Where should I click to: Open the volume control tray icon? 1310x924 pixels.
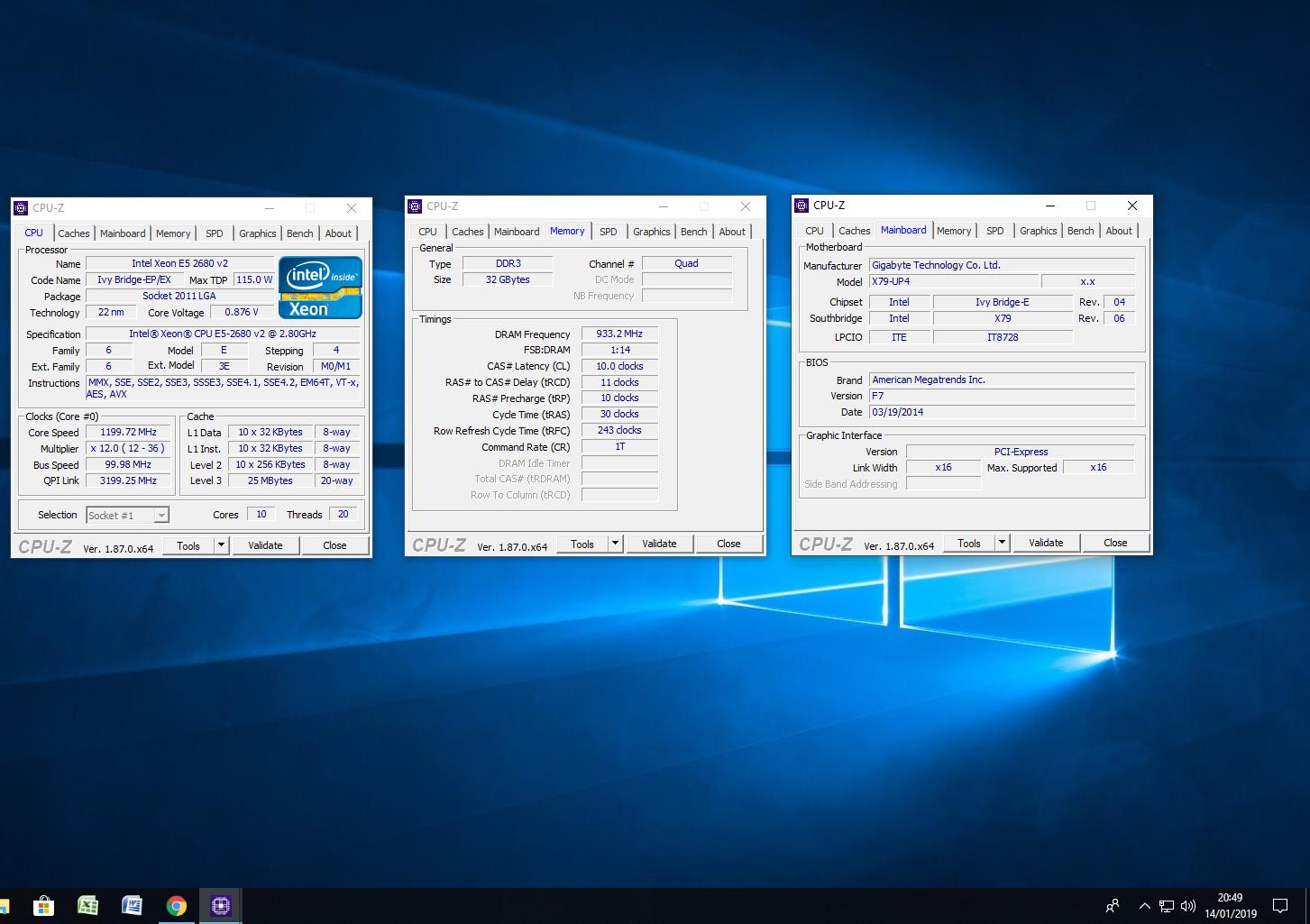tap(1187, 906)
